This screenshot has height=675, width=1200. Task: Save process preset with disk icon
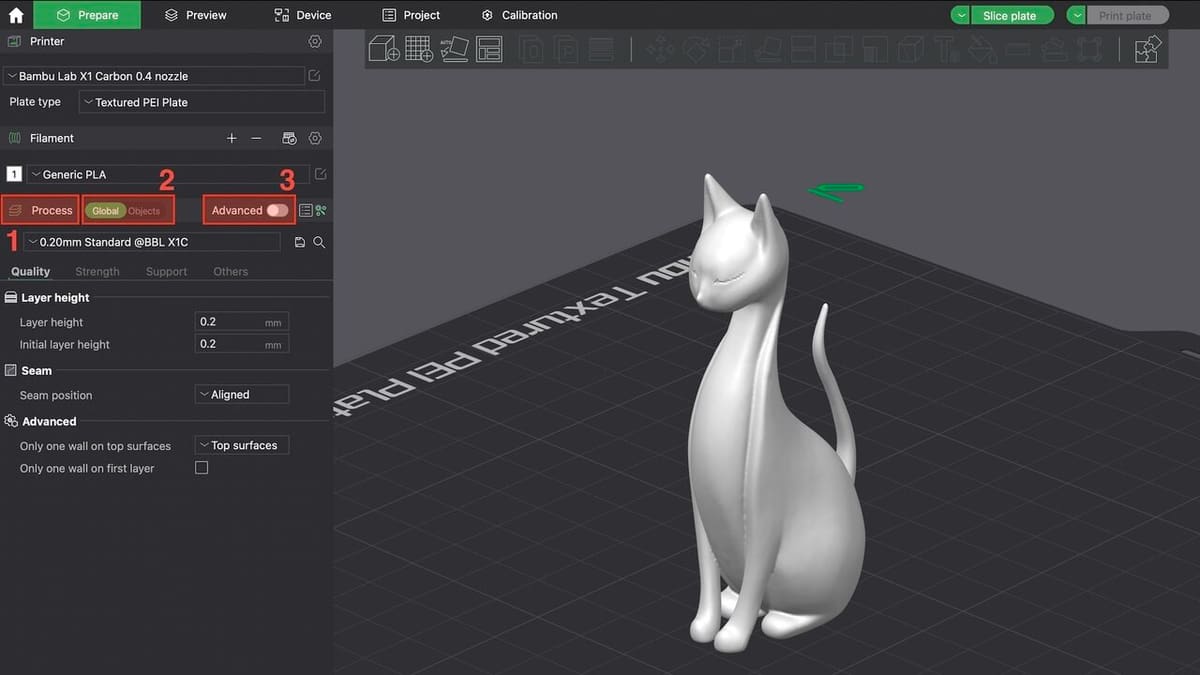300,242
